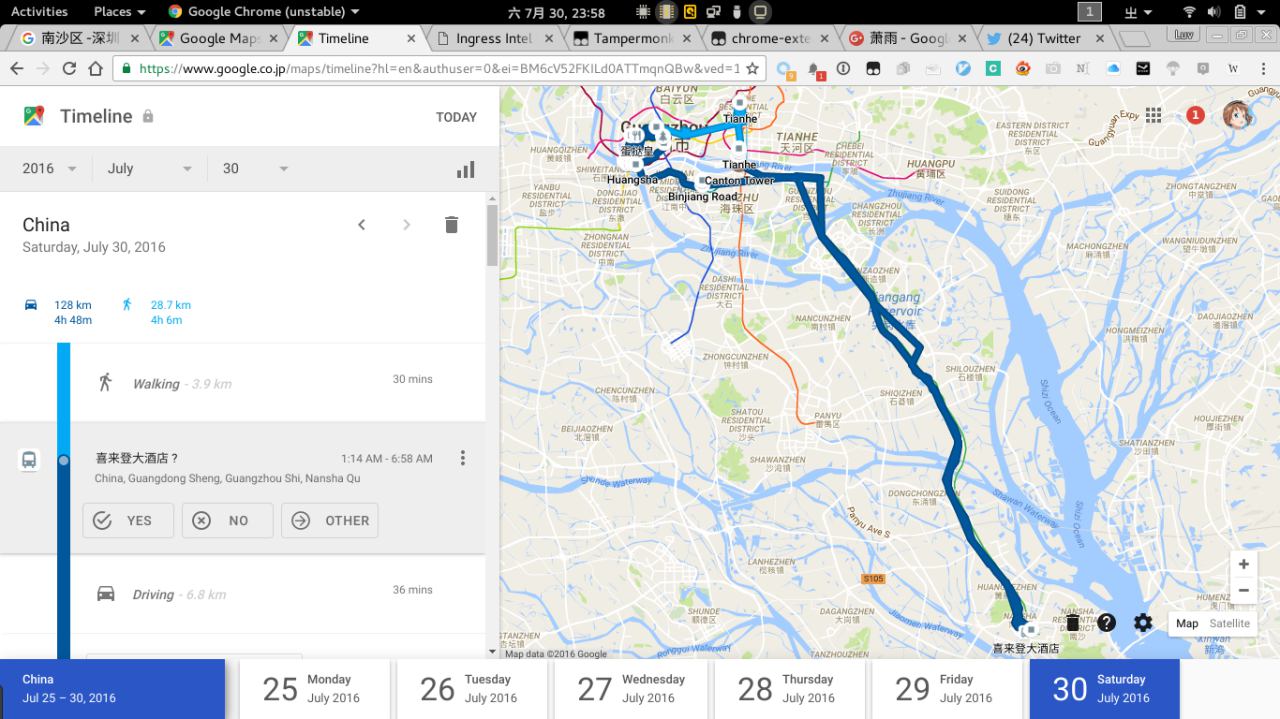Go back in Chrome

17,69
